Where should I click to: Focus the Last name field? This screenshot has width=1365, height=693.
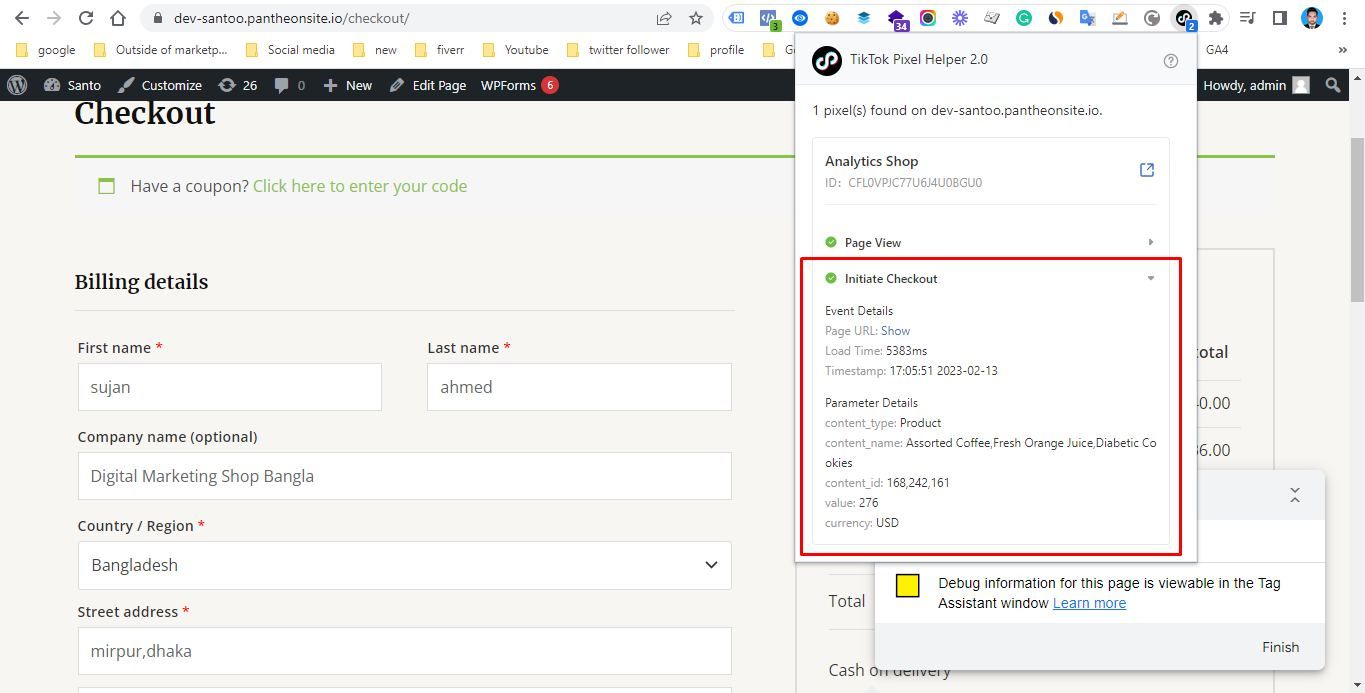click(x=579, y=387)
